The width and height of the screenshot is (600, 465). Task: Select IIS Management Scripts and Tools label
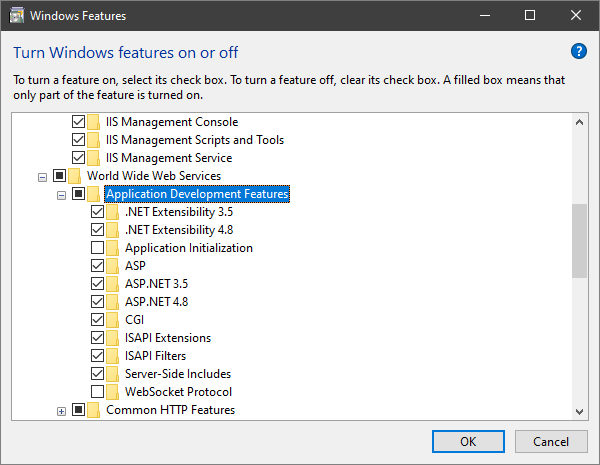(195, 140)
